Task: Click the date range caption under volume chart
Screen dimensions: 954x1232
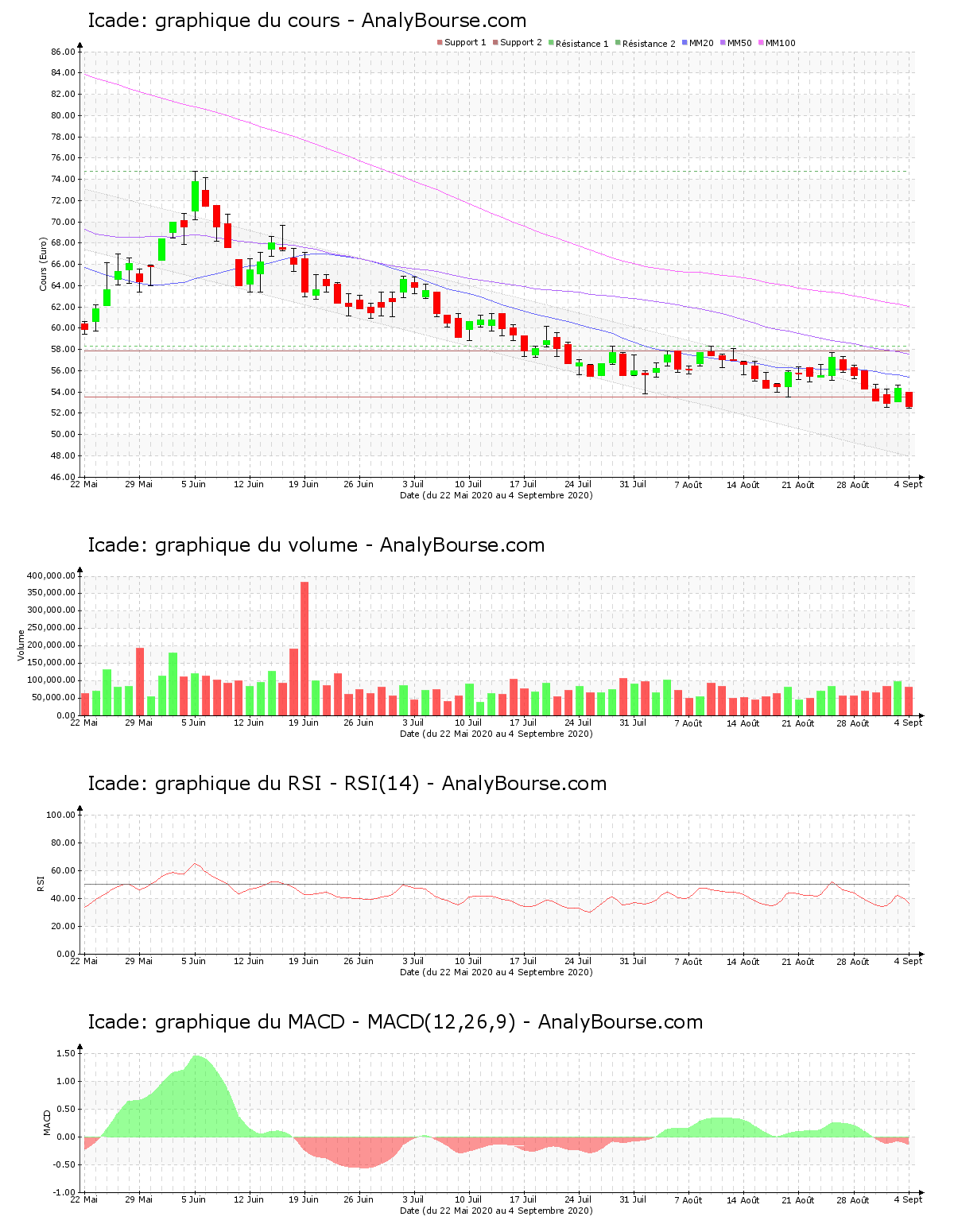Action: click(x=496, y=734)
